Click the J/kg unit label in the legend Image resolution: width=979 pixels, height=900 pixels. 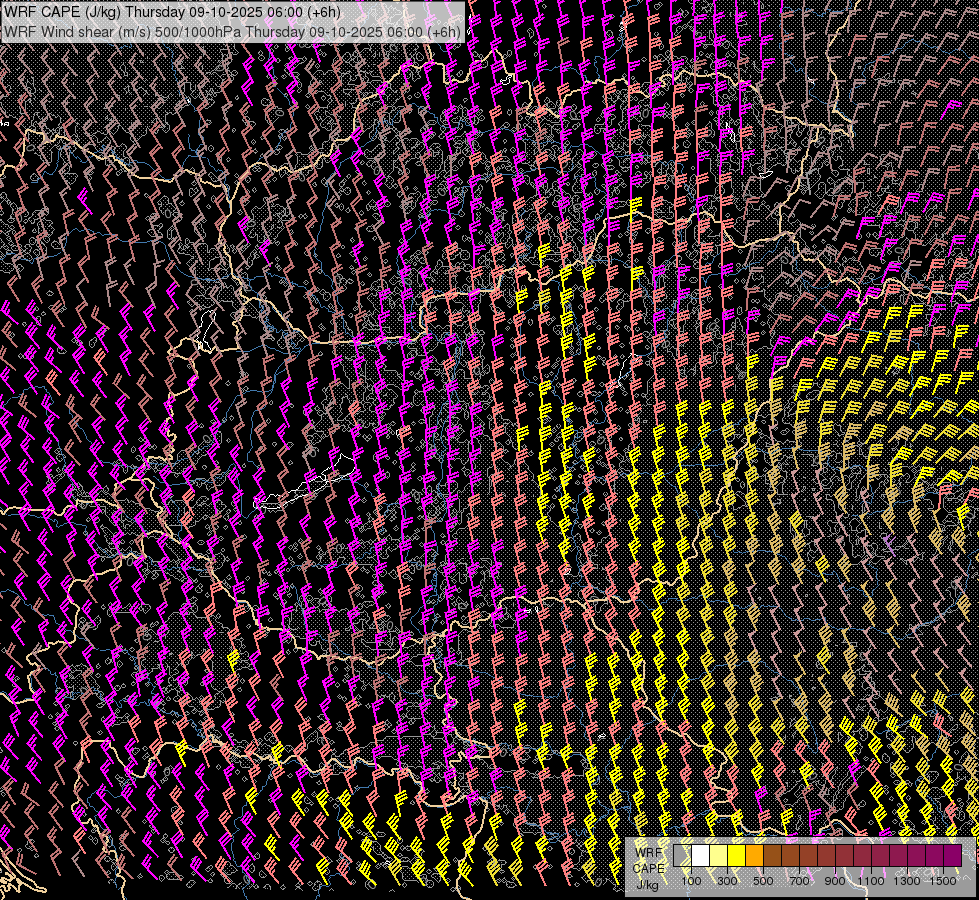[x=647, y=884]
